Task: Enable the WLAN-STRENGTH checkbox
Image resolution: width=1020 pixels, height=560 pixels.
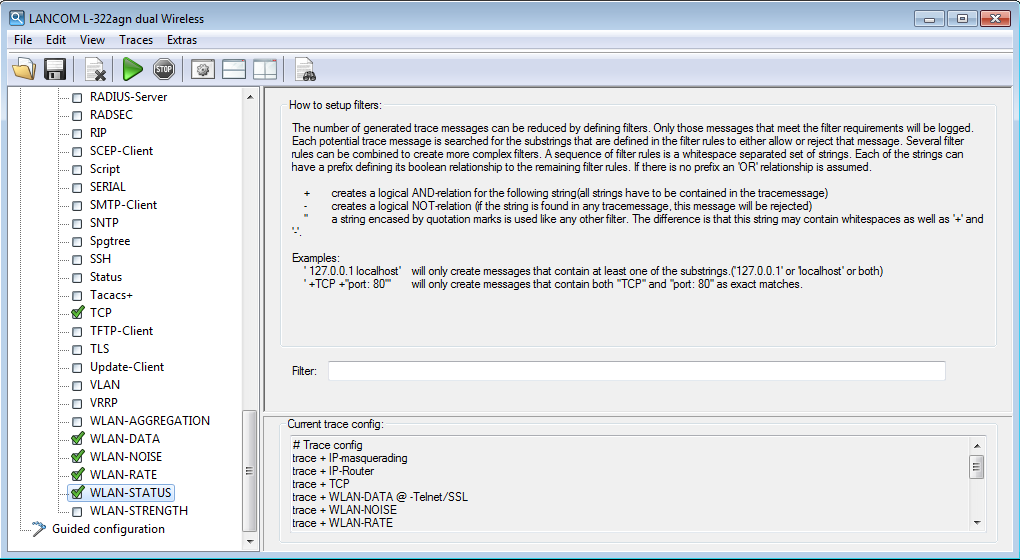Action: pyautogui.click(x=77, y=511)
